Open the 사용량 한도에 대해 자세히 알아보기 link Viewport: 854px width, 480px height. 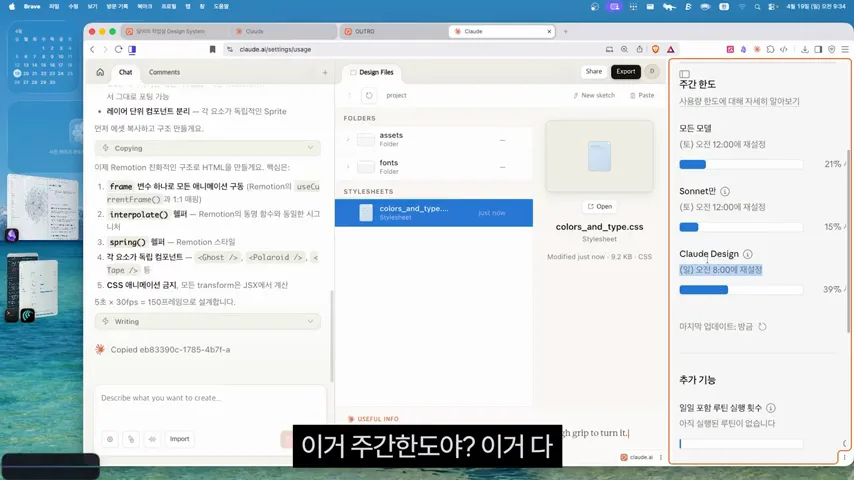coord(739,101)
